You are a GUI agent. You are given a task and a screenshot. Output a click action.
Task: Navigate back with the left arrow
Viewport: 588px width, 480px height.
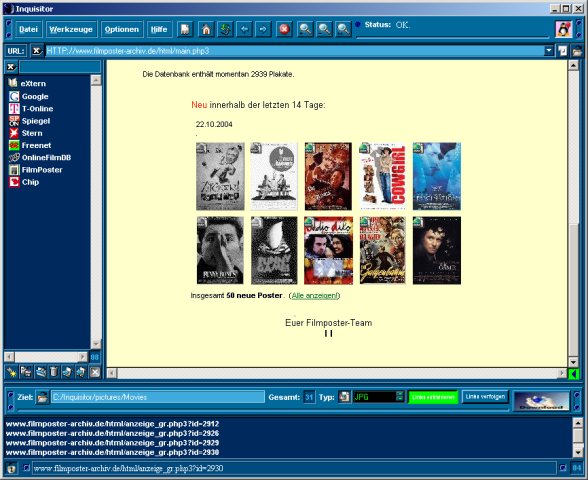coord(244,29)
